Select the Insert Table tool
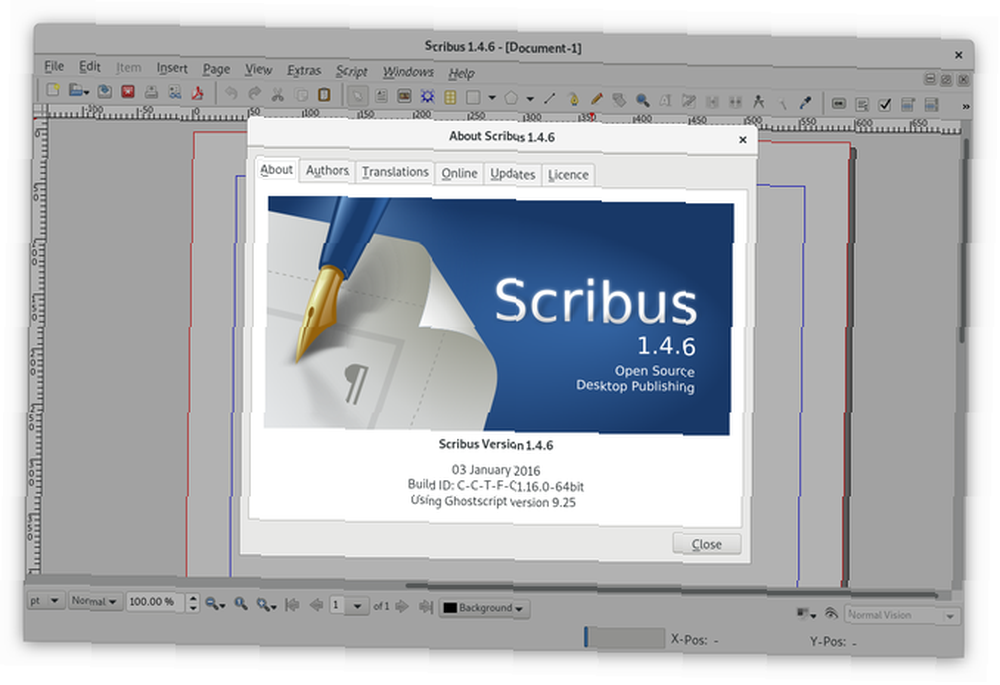This screenshot has height=685, width=1000. (450, 97)
